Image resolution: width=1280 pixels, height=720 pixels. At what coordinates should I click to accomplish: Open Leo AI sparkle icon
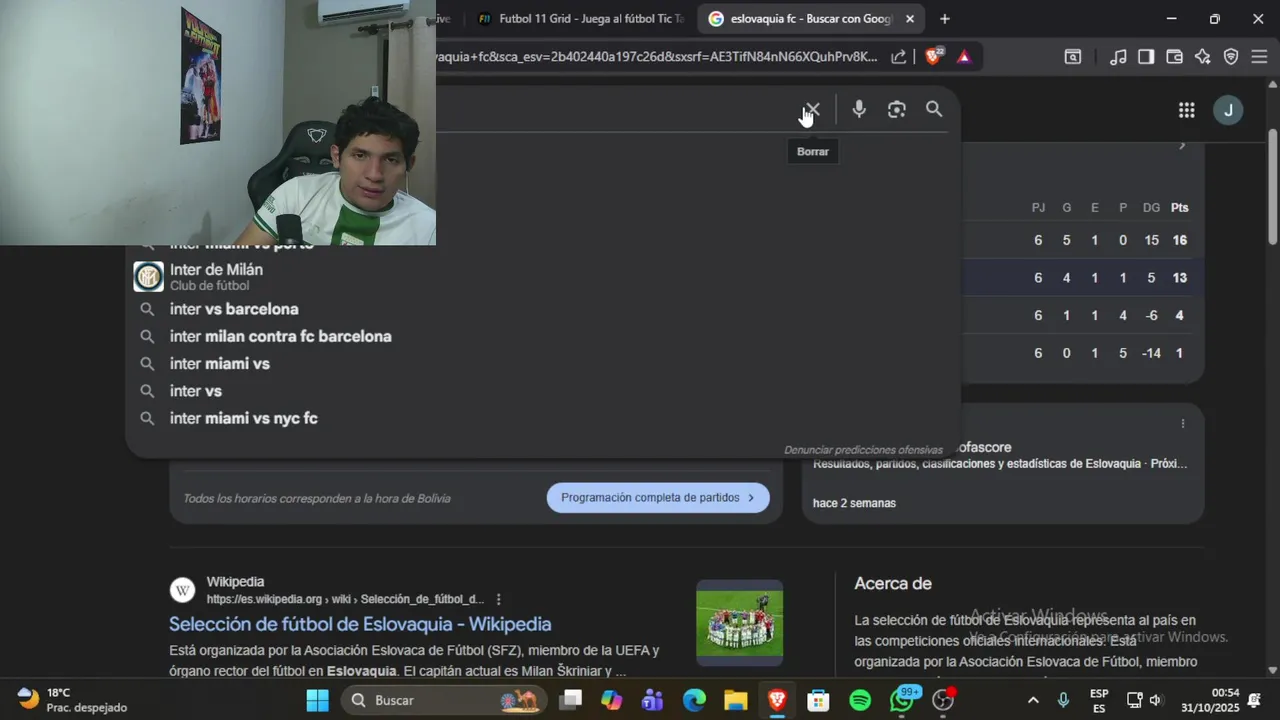[1202, 57]
